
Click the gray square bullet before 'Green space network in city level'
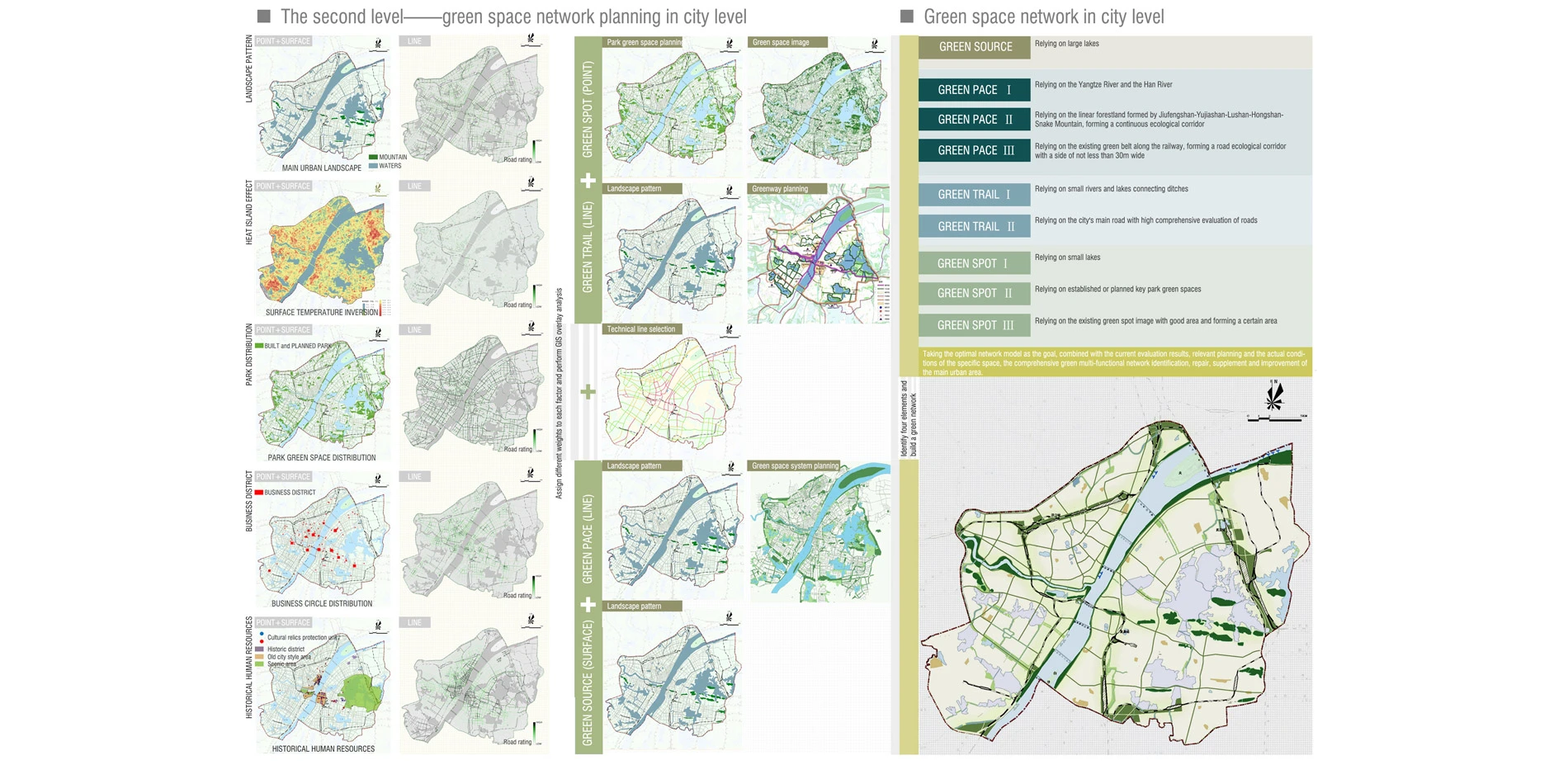907,17
